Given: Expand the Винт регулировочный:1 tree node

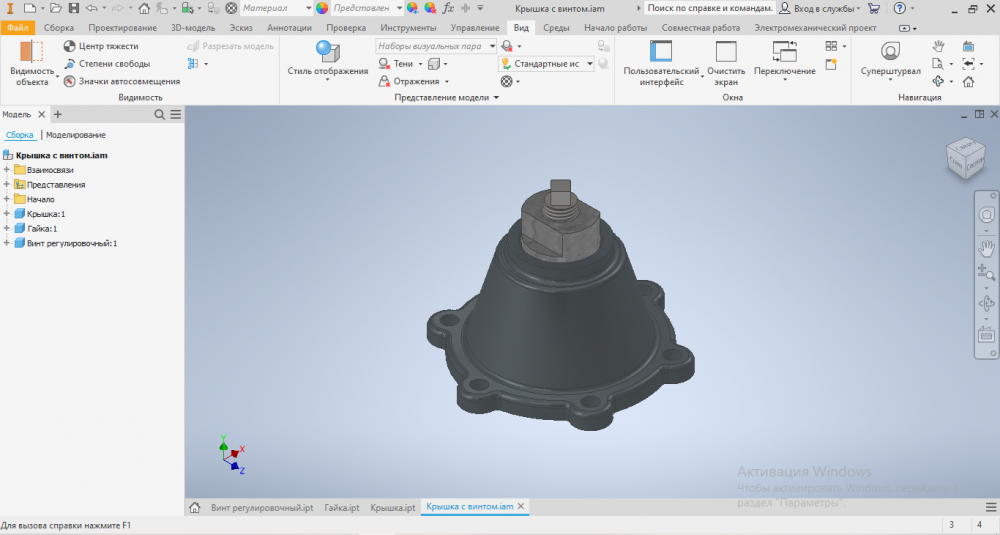Looking at the screenshot, I should [x=7, y=243].
